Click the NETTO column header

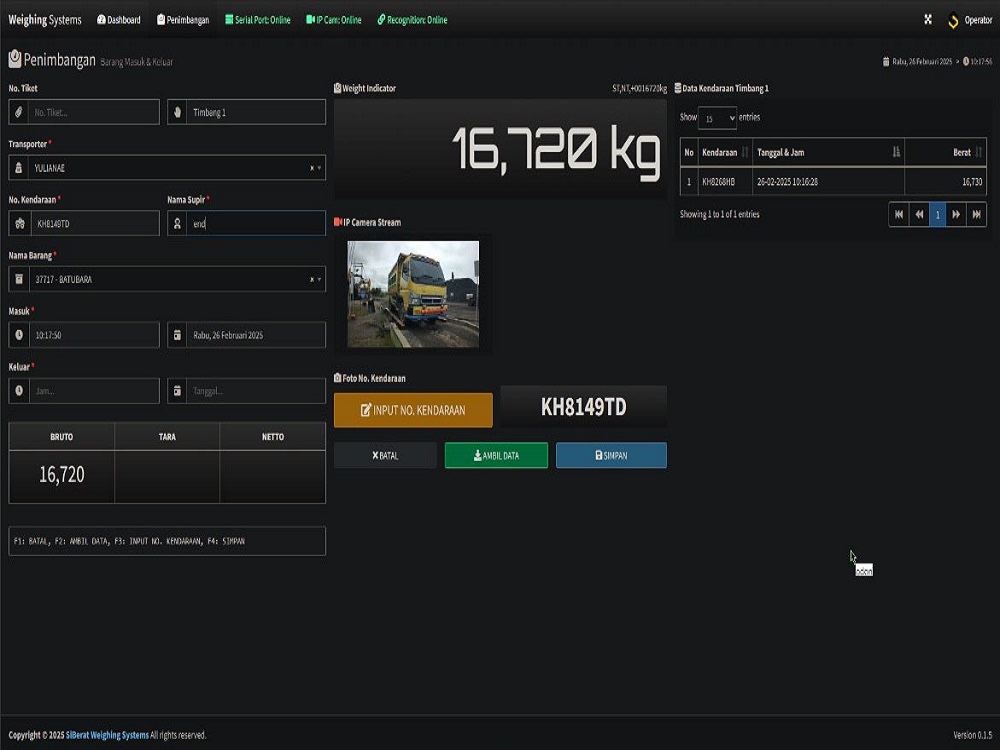(272, 437)
